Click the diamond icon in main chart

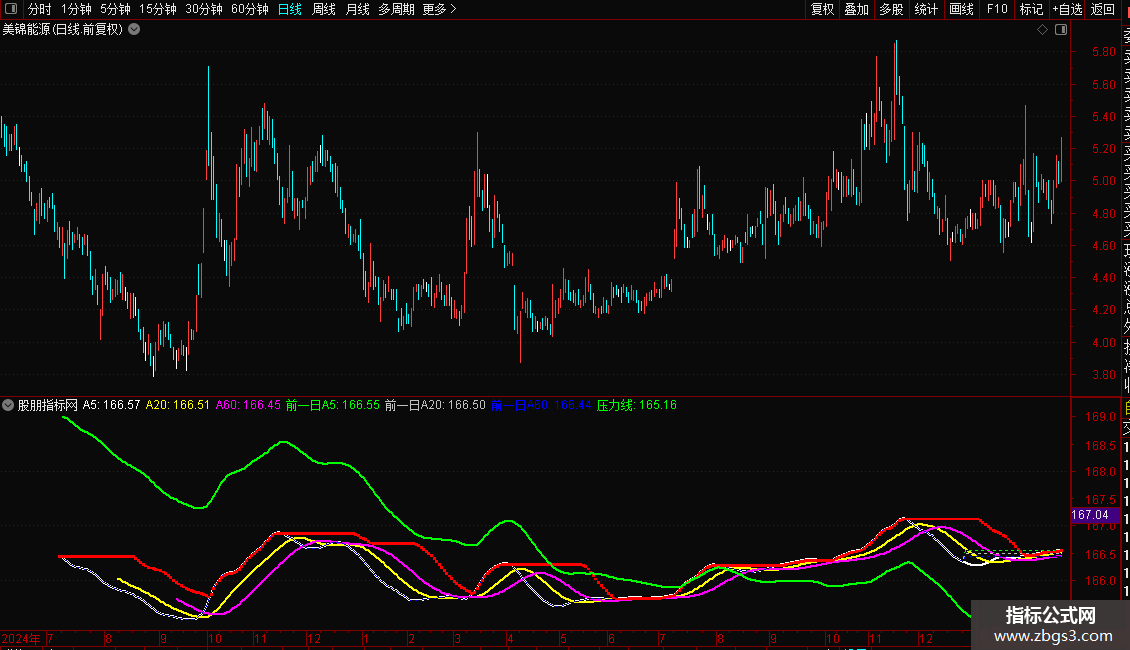tap(1042, 30)
